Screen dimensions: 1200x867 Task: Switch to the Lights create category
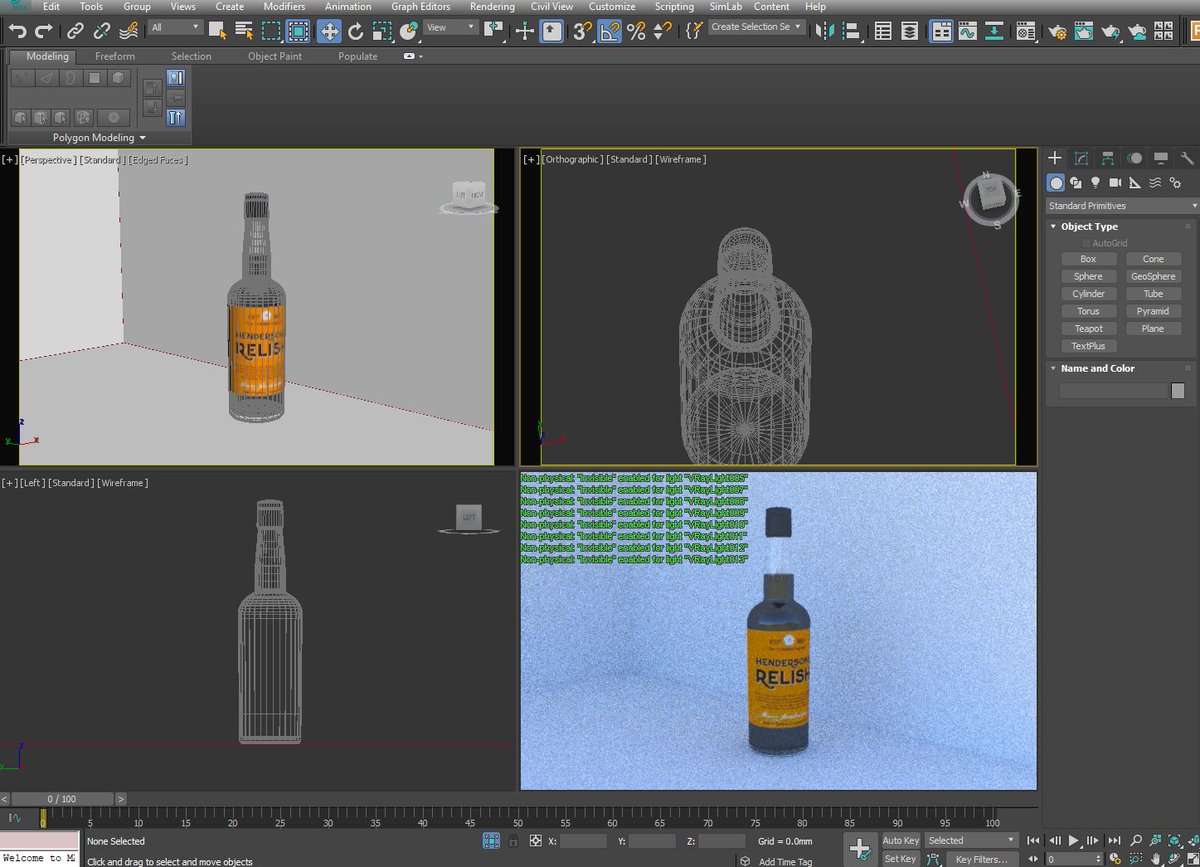pos(1095,182)
